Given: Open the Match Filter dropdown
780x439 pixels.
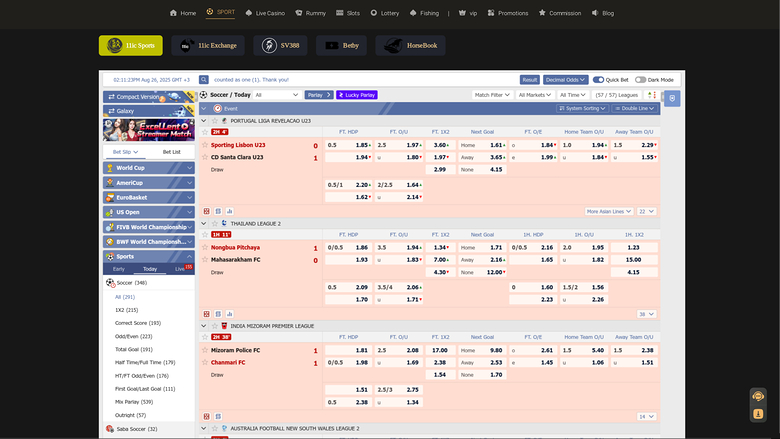Looking at the screenshot, I should [492, 95].
